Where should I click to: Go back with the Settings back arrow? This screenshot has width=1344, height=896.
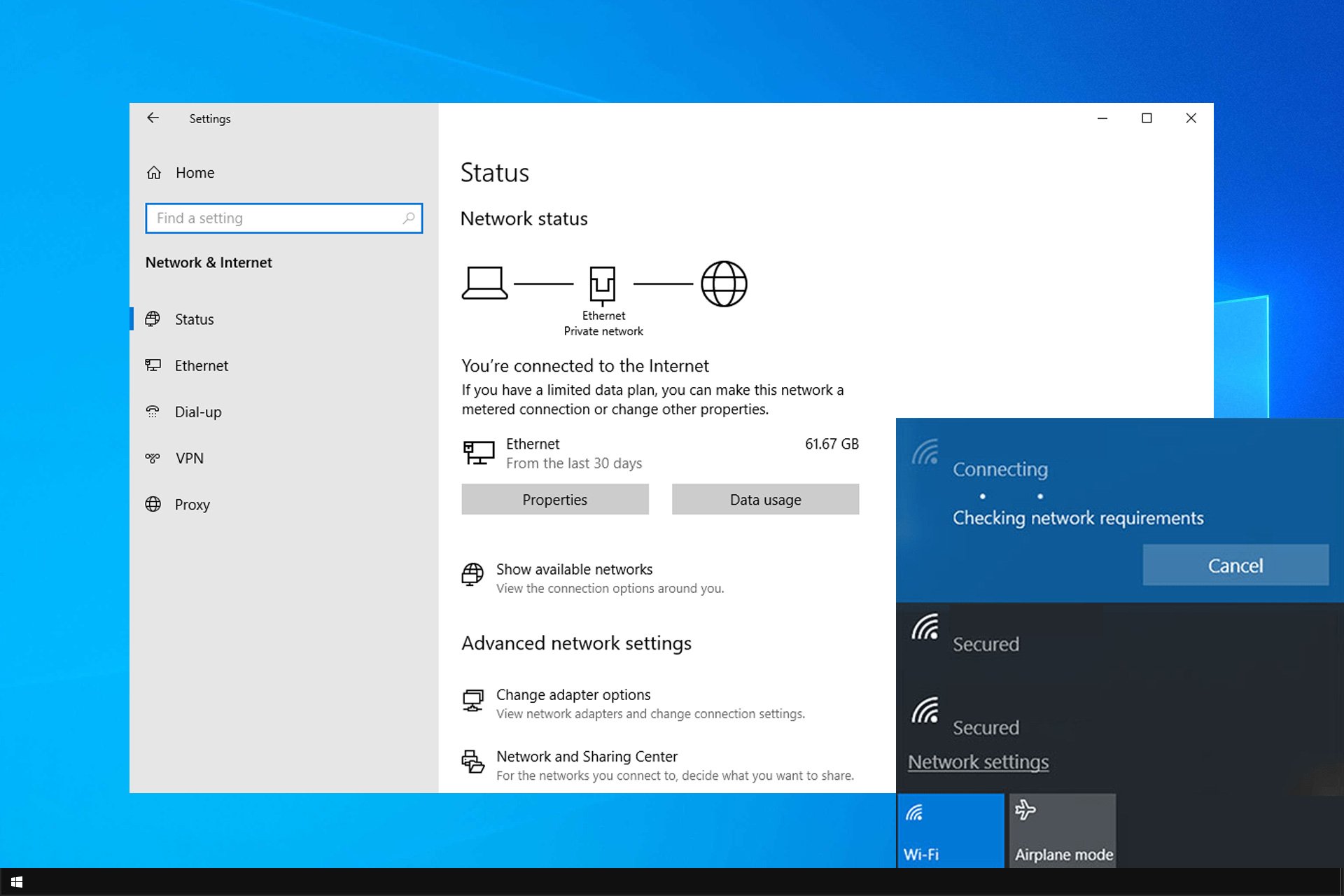153,118
